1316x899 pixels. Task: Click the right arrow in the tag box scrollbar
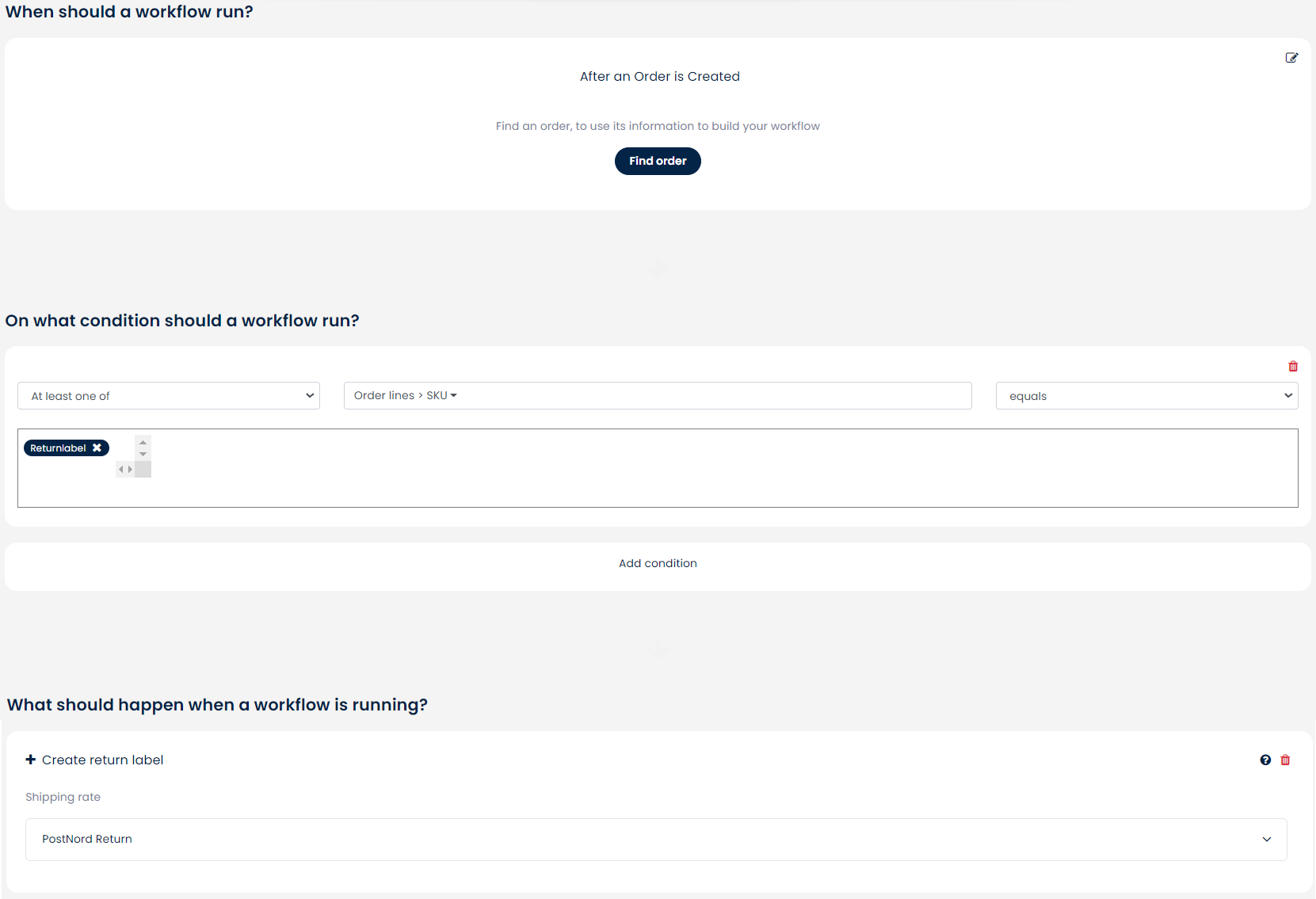pos(130,470)
